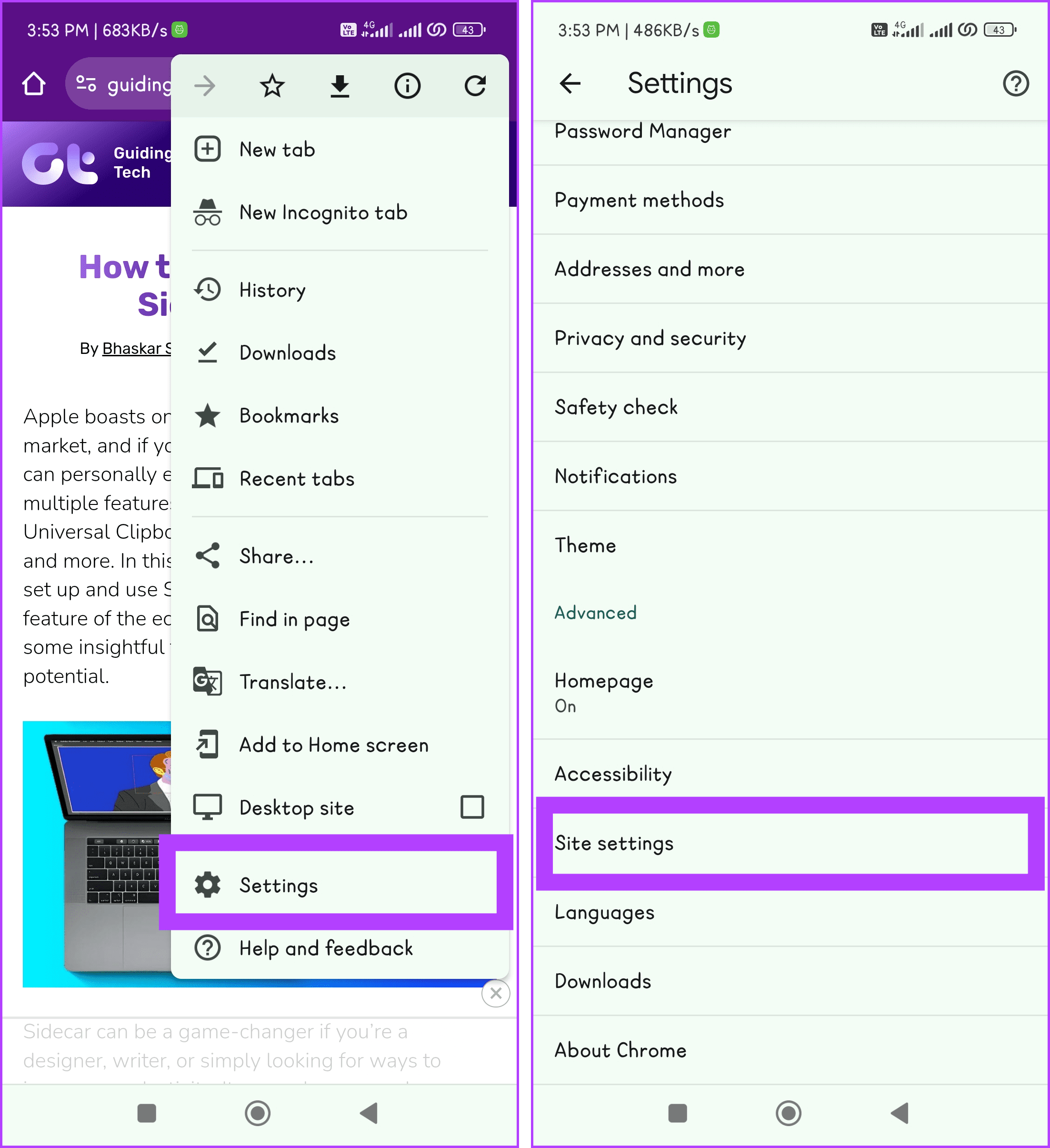Tap Android back triangle in right screen
Screen dimensions: 1050x1148
click(x=900, y=1113)
